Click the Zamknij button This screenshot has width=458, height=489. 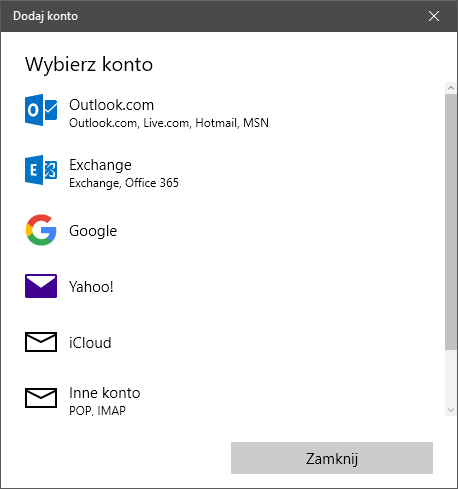[x=332, y=458]
